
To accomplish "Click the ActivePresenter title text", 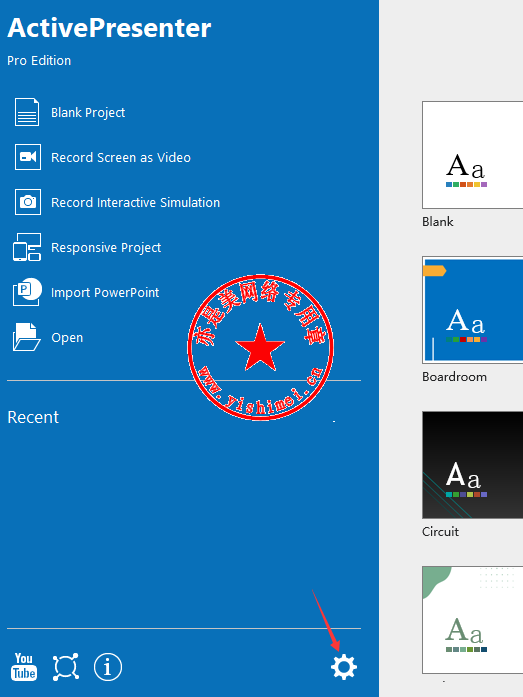I will tap(109, 28).
